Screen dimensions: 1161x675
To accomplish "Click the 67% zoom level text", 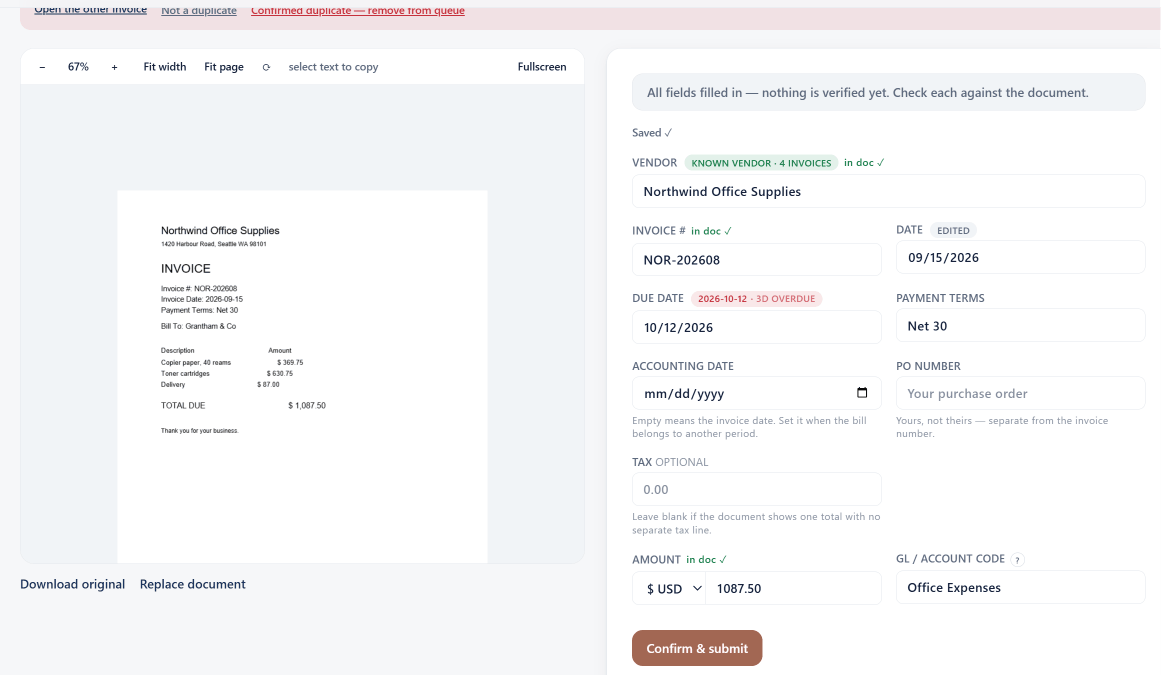I will pos(78,67).
